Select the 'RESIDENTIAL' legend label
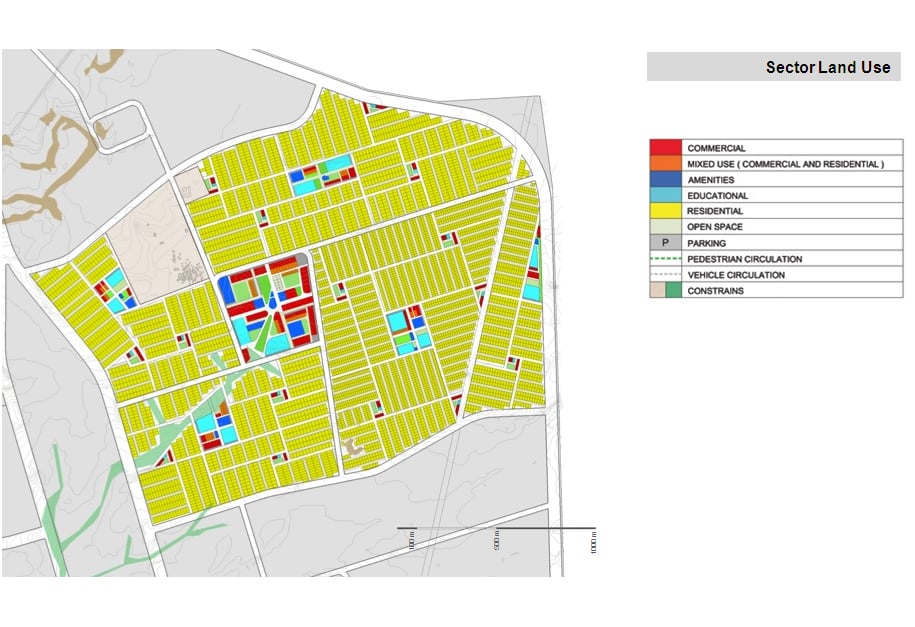 tap(715, 211)
